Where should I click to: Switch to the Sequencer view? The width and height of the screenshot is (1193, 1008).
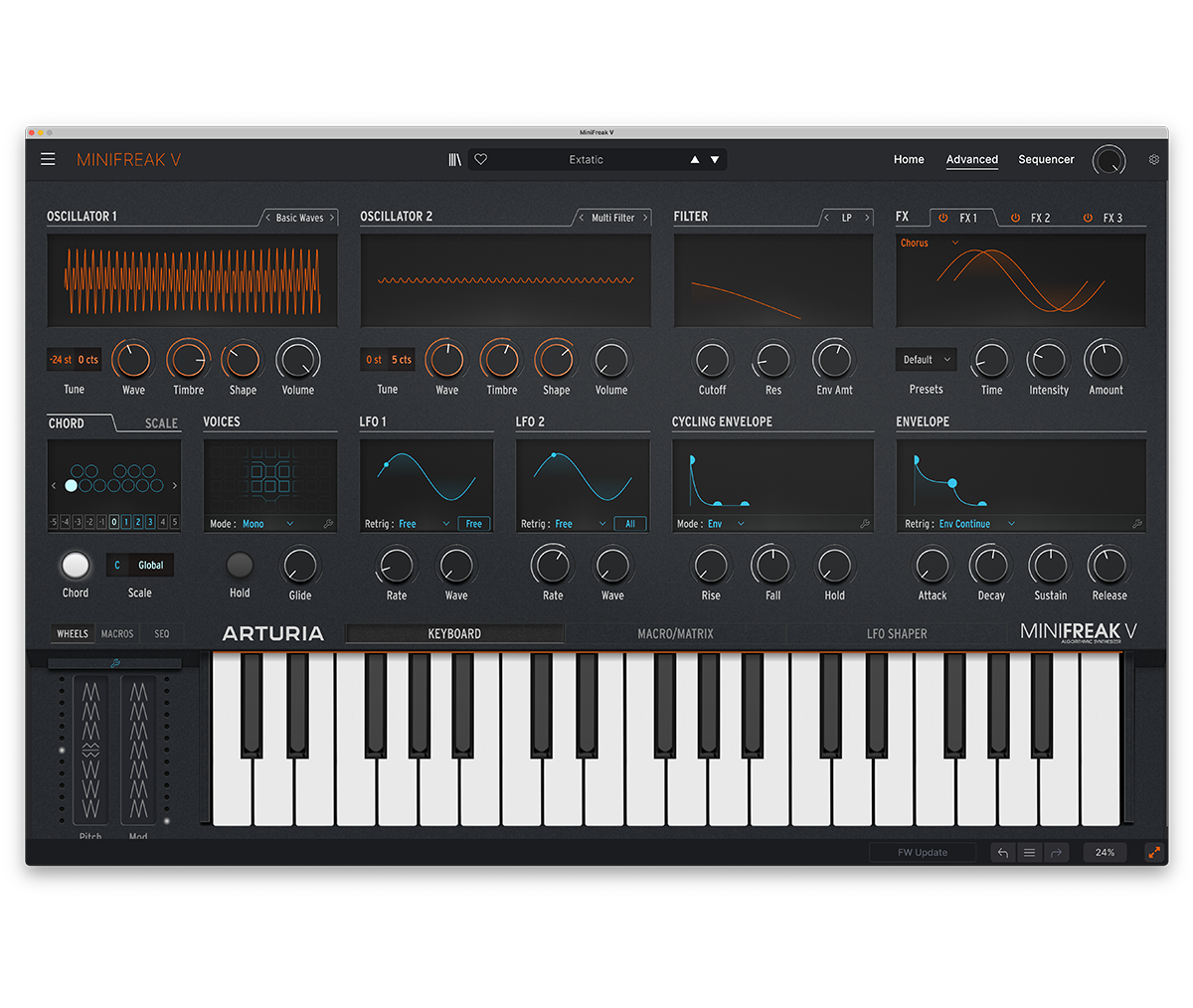tap(1046, 159)
